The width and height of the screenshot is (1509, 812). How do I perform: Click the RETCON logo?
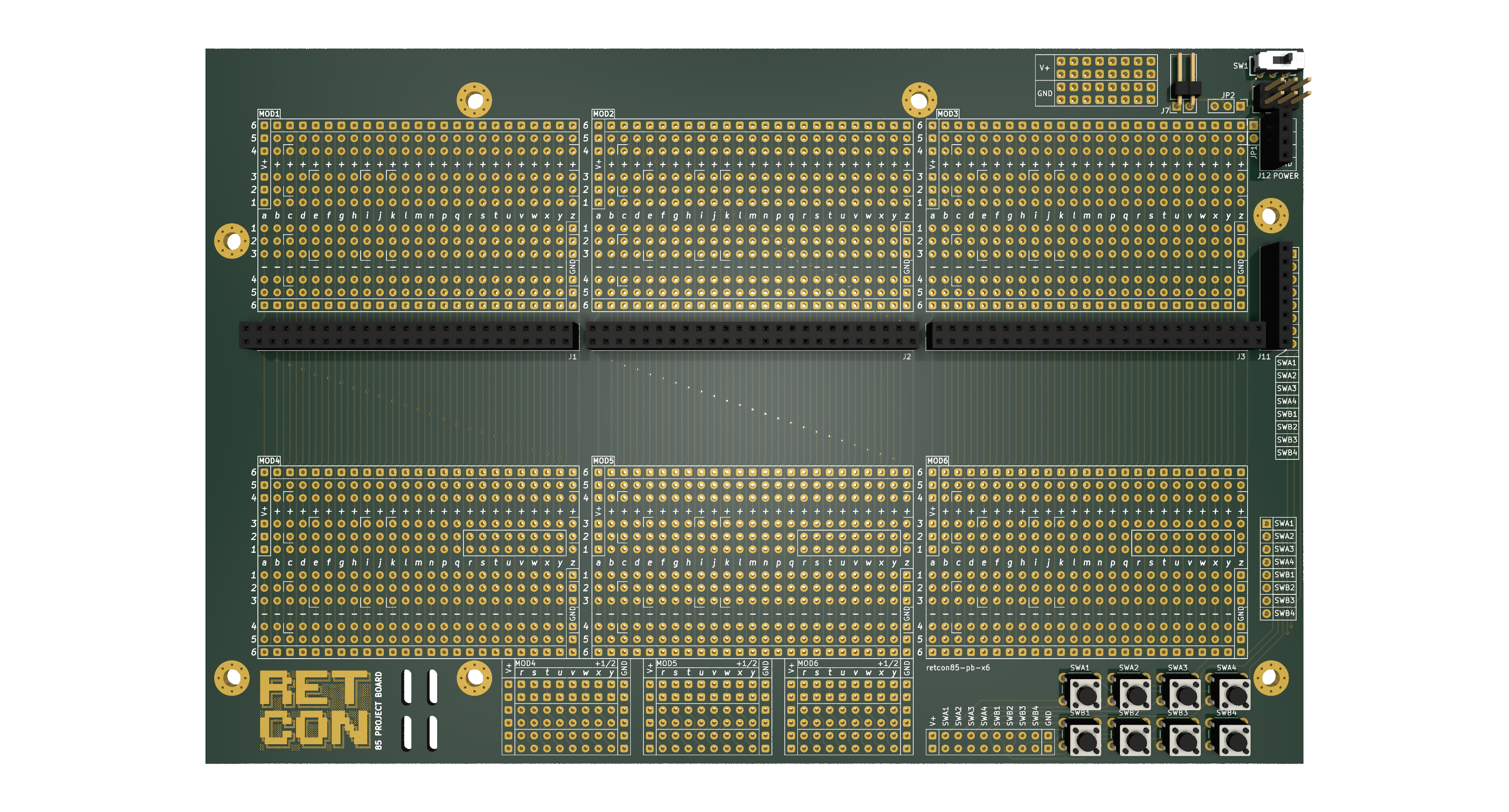(x=315, y=710)
